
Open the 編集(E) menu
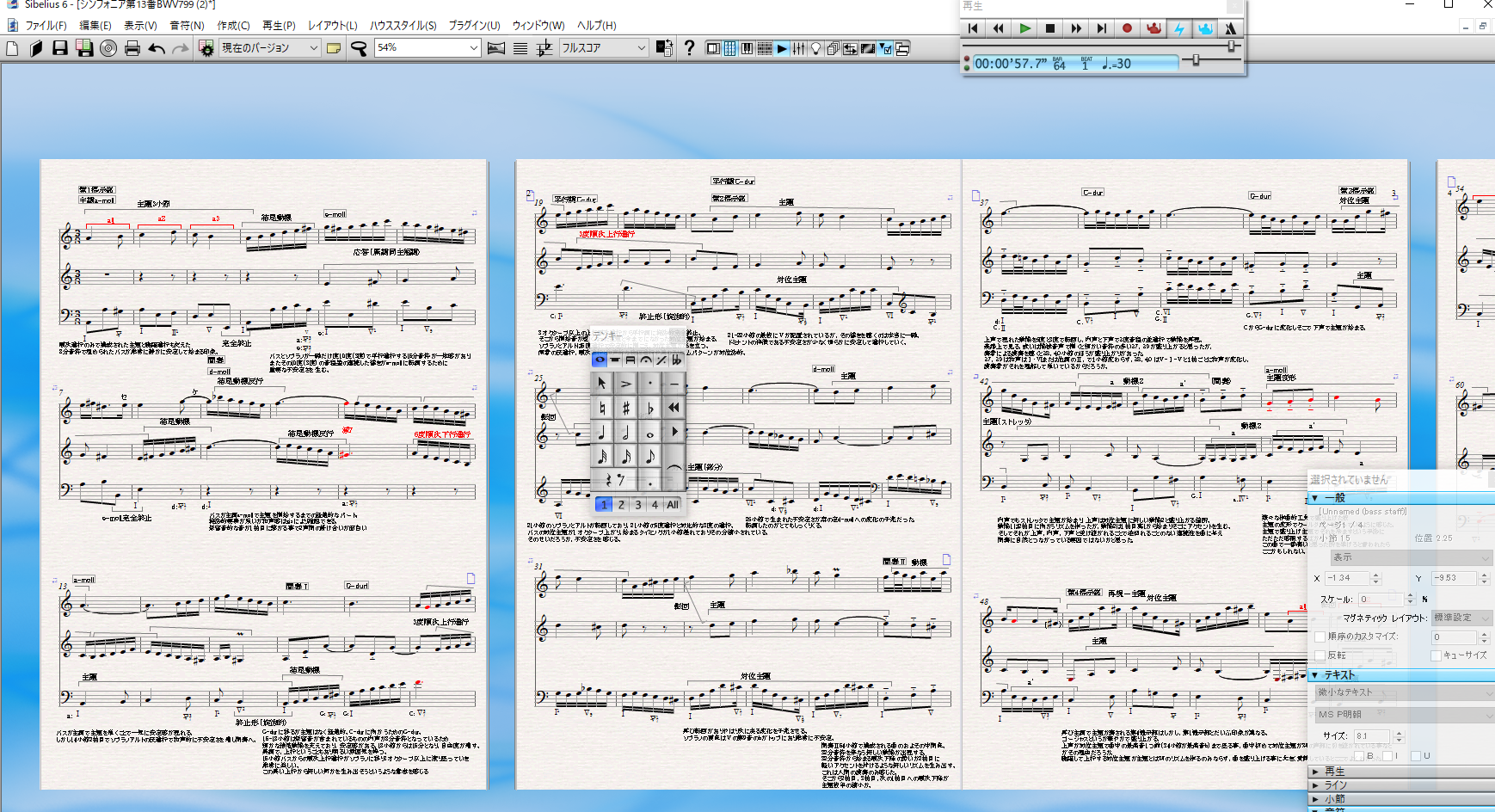tap(95, 25)
